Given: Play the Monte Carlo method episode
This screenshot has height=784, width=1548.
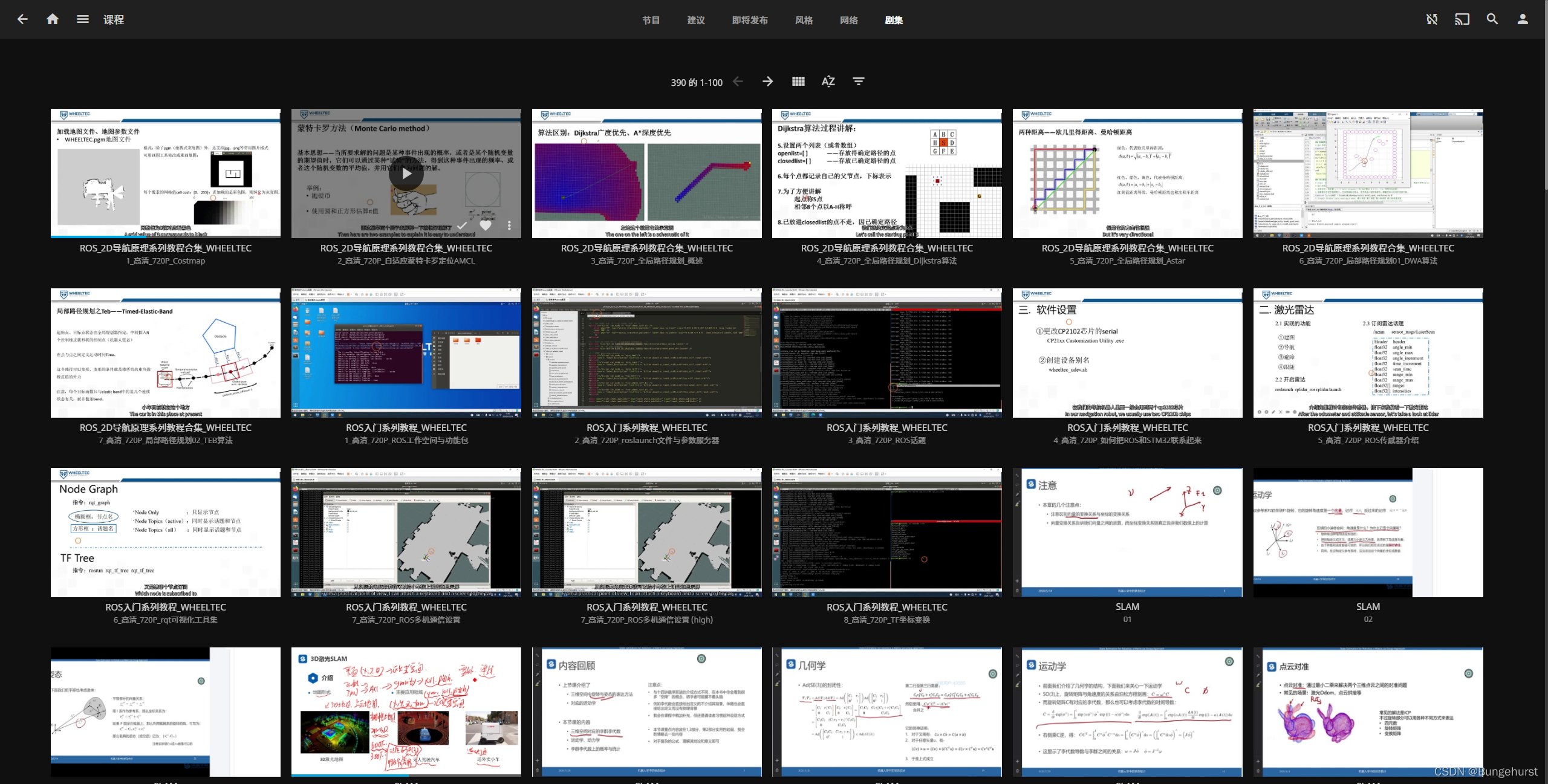Looking at the screenshot, I should (406, 174).
